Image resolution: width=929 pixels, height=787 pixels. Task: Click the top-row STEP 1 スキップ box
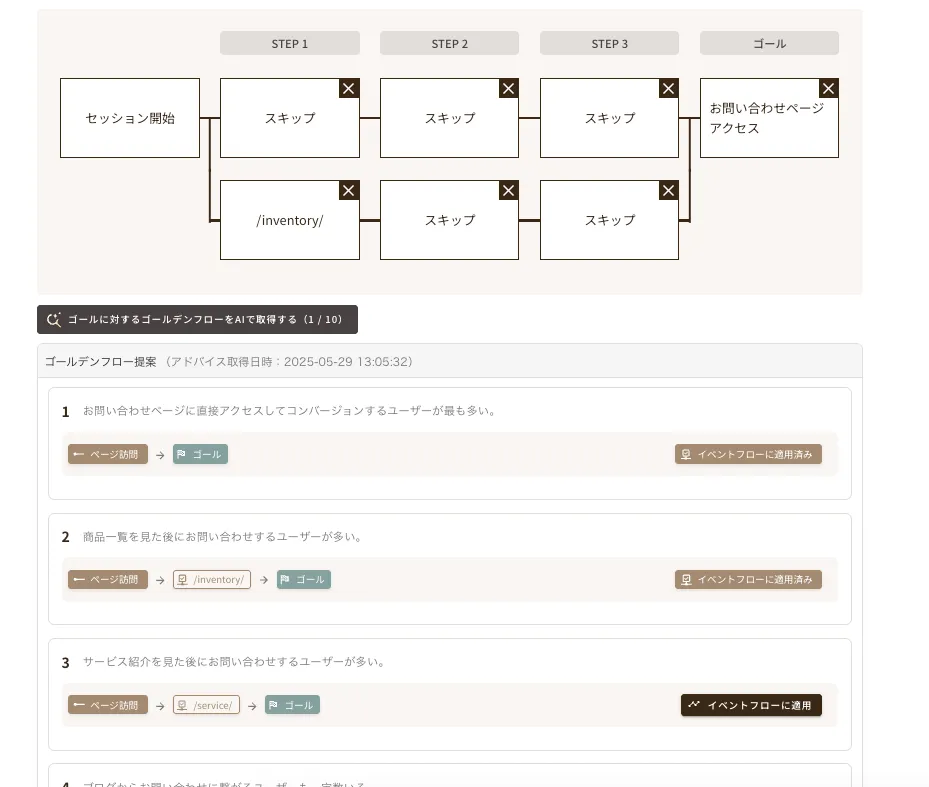point(290,118)
